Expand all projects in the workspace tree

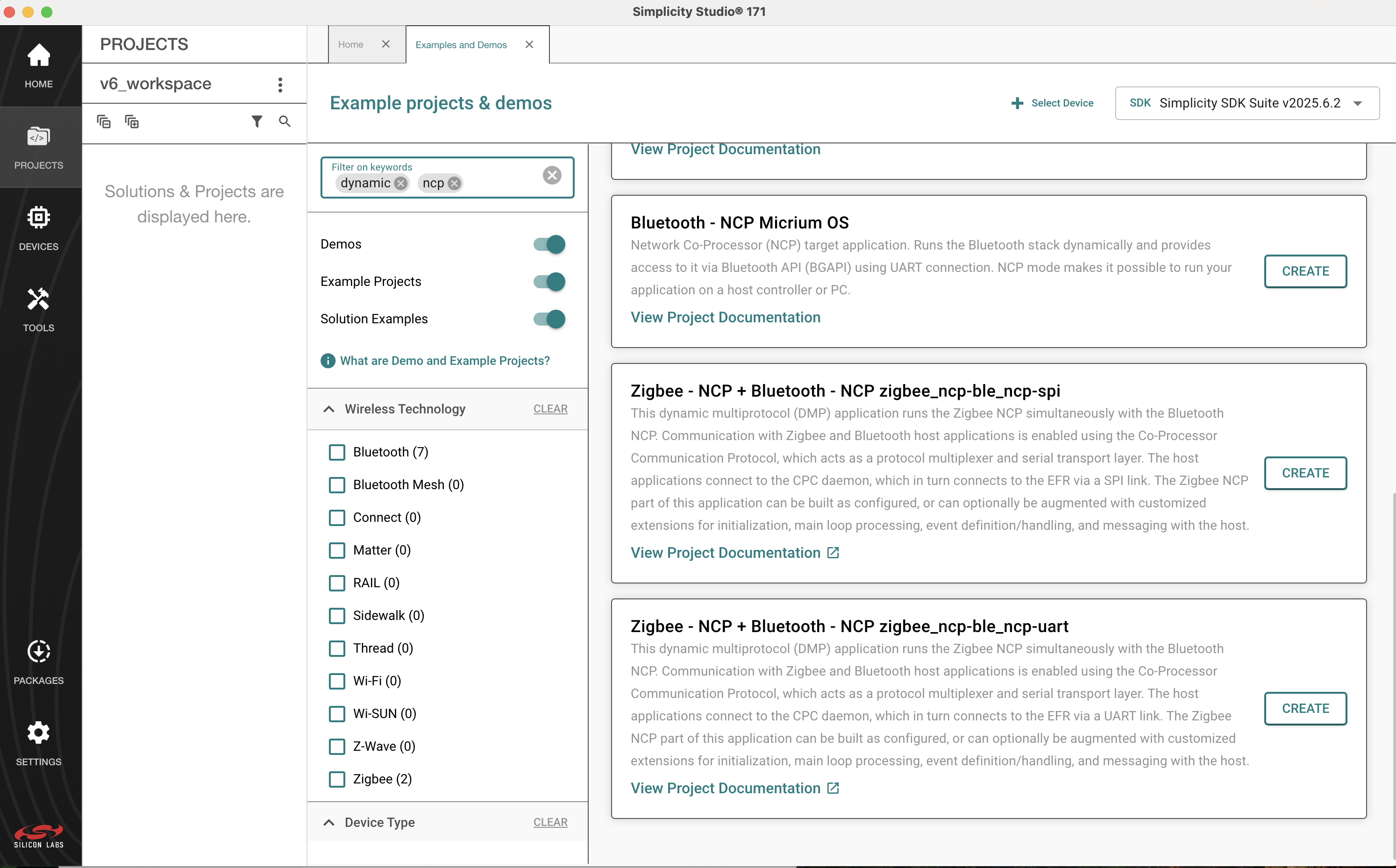[x=131, y=121]
